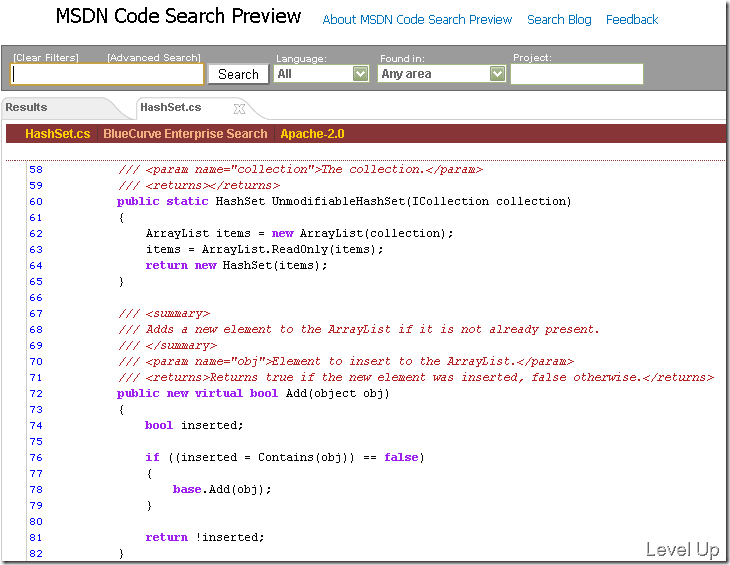Click 'ArrayList items = new ArrayList(collection);' line

click(299, 233)
